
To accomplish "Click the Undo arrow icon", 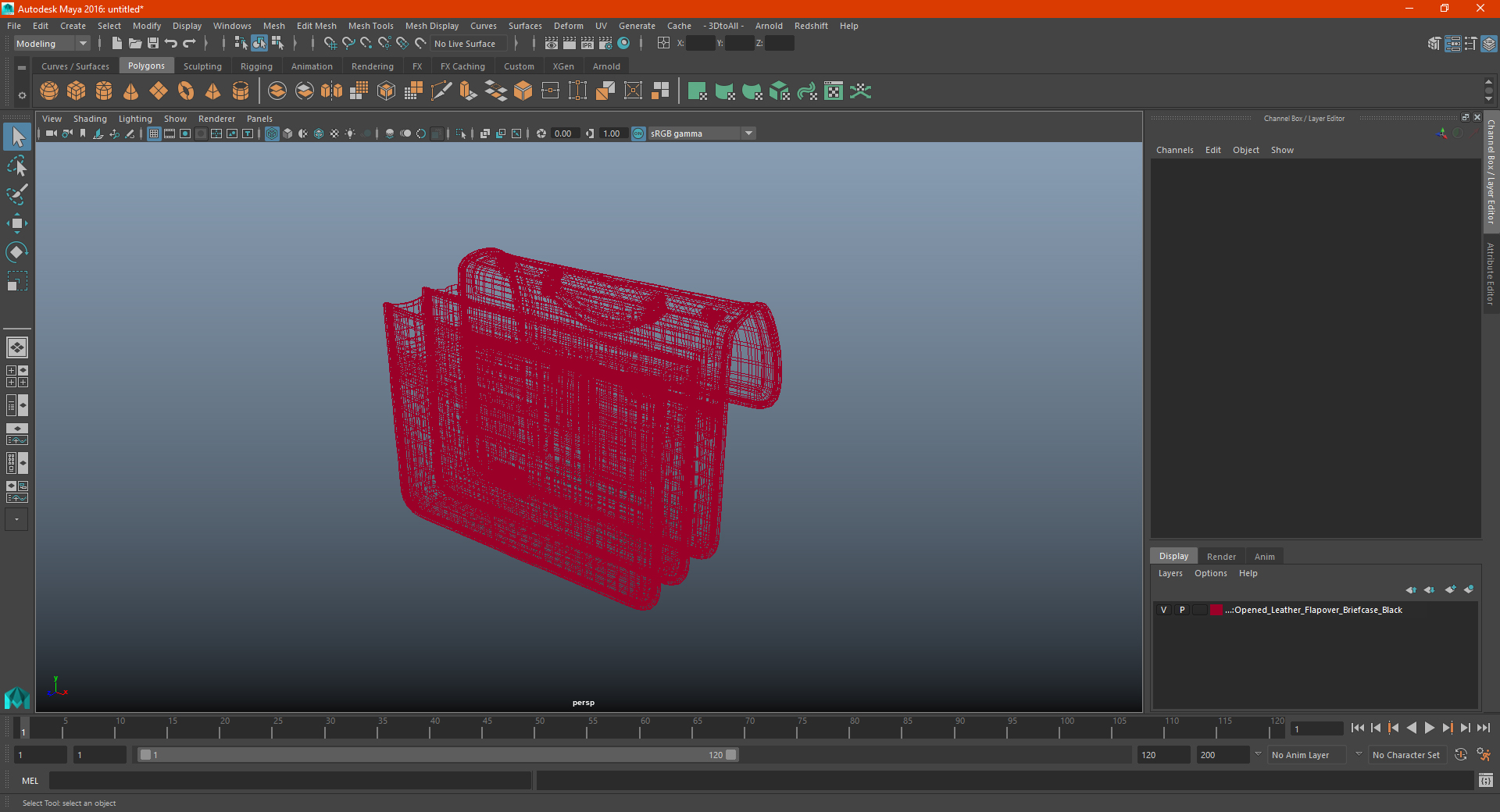I will click(x=171, y=44).
